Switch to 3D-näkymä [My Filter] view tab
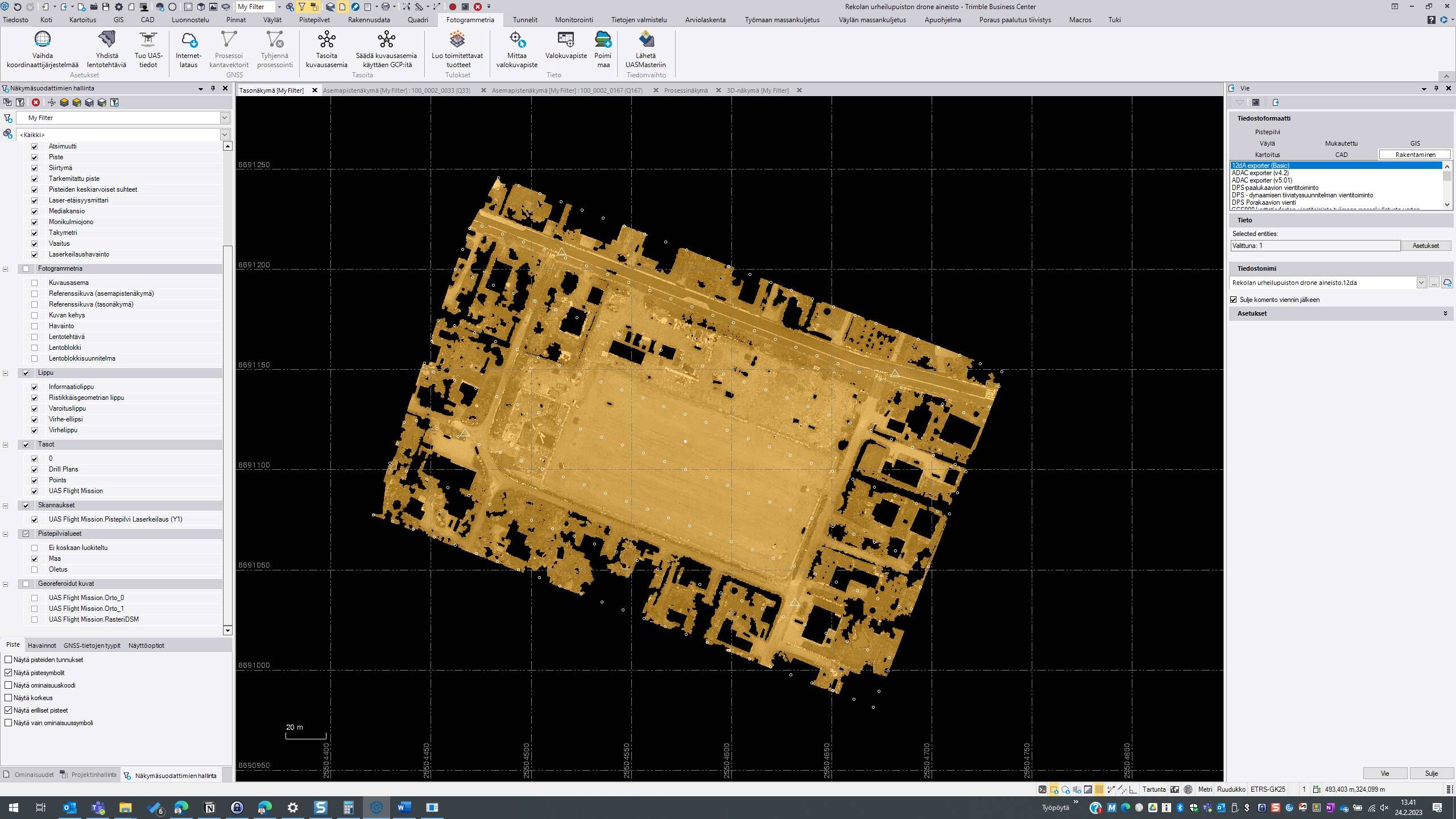 [x=758, y=90]
